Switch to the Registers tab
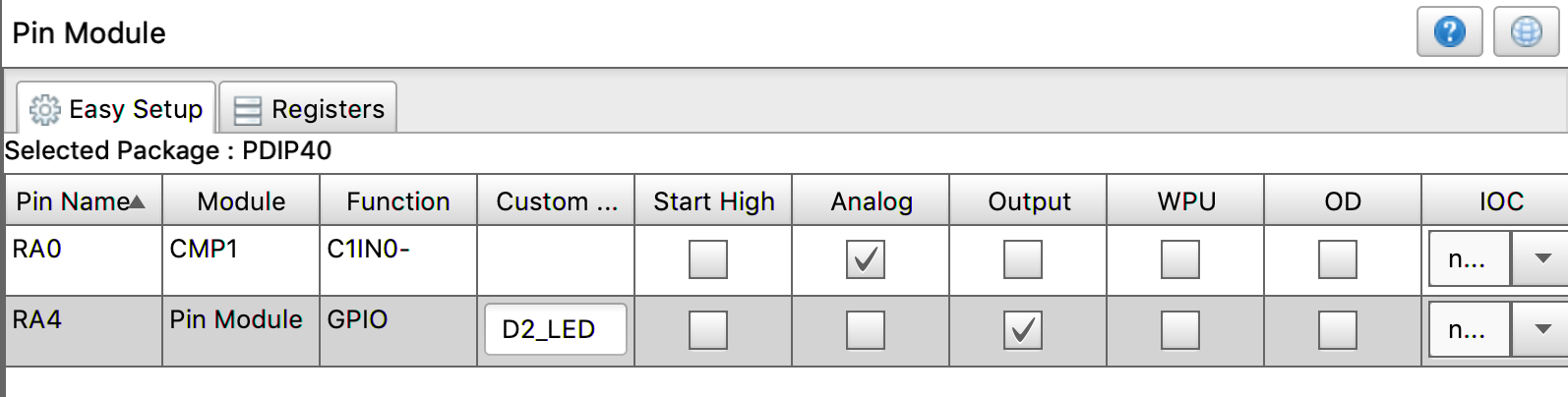This screenshot has width=1568, height=397. (308, 108)
